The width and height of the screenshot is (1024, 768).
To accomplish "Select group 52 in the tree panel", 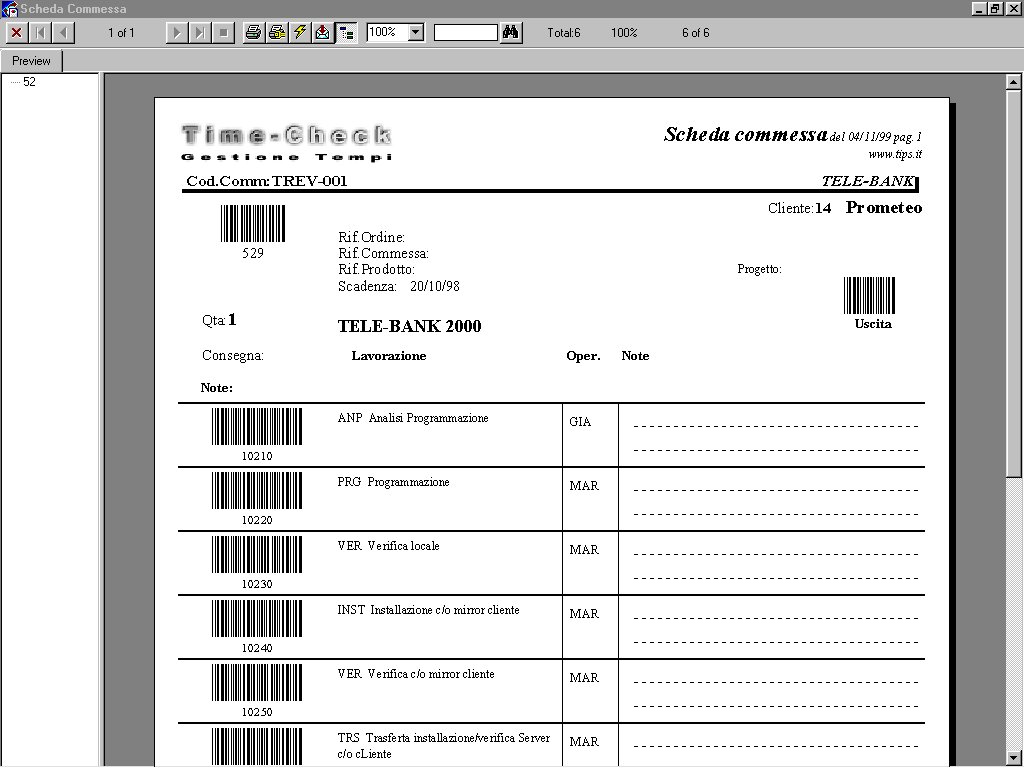I will coord(29,82).
